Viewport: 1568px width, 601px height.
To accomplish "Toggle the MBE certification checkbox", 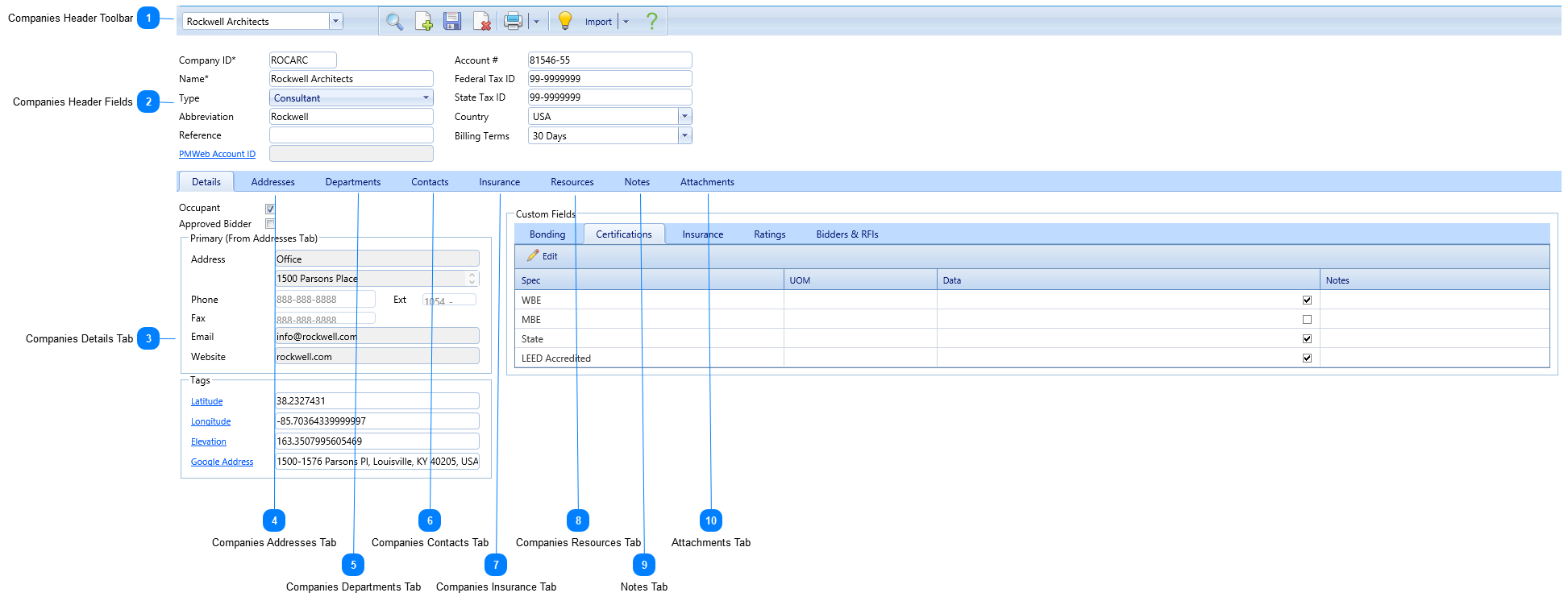I will (1307, 319).
